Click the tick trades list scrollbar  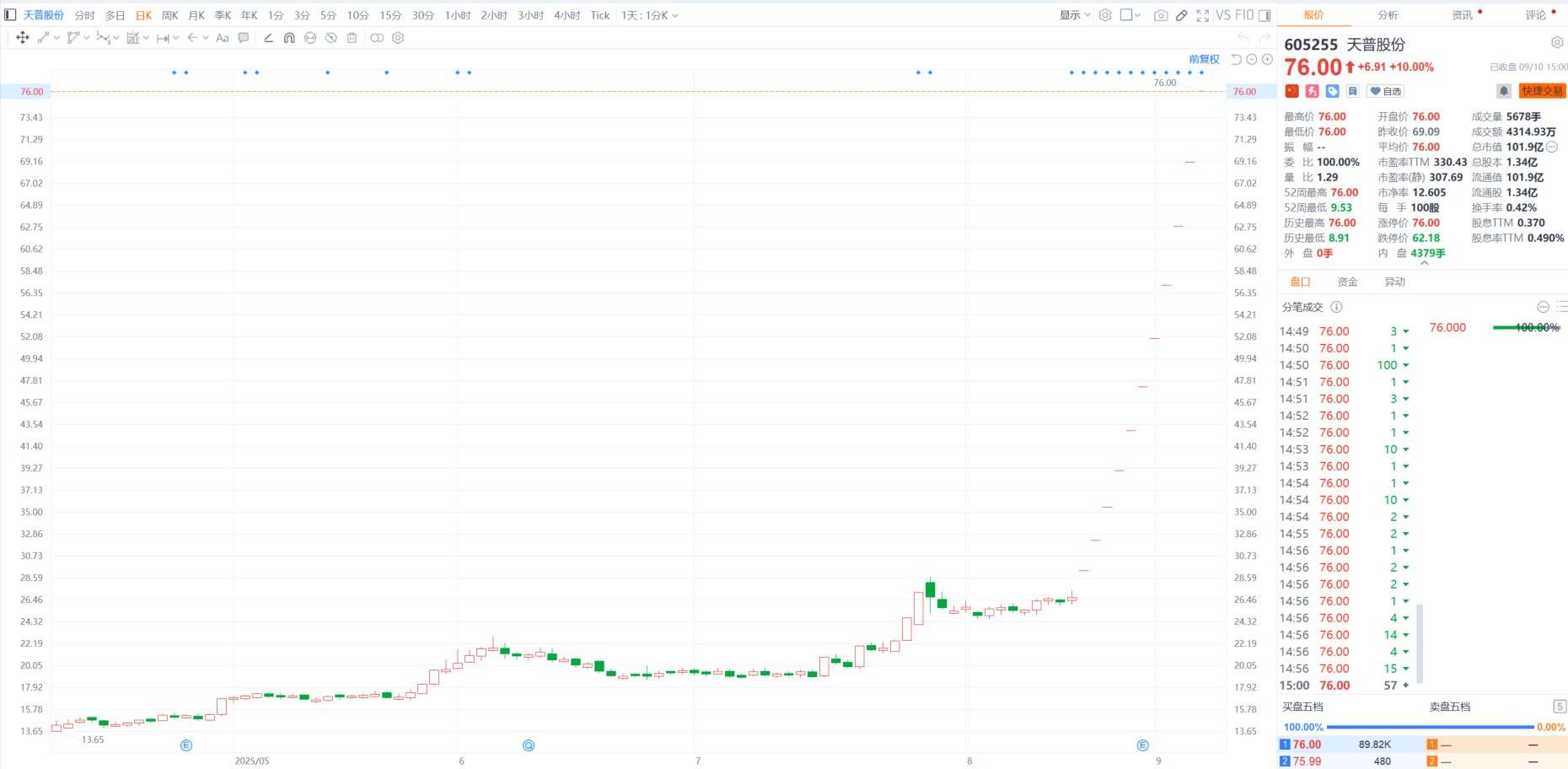click(x=1420, y=643)
